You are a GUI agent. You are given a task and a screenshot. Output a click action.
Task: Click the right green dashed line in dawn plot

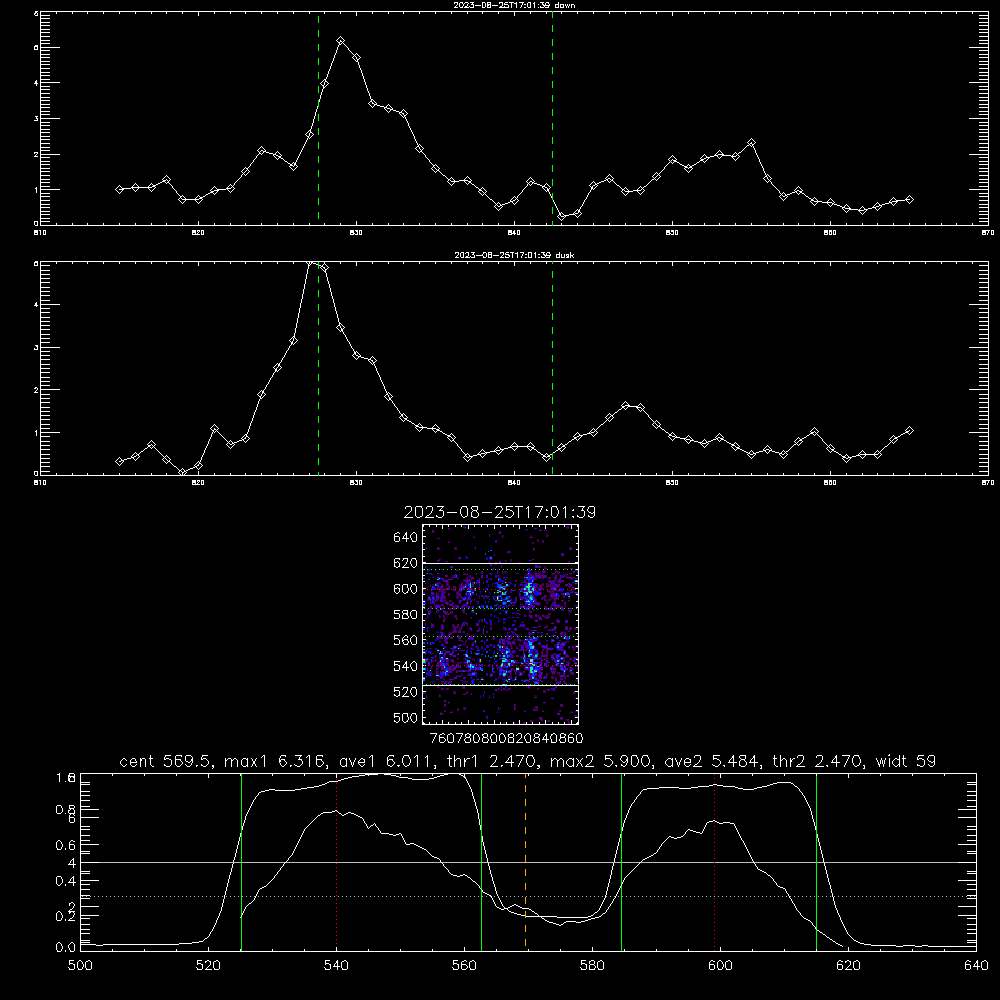[552, 118]
